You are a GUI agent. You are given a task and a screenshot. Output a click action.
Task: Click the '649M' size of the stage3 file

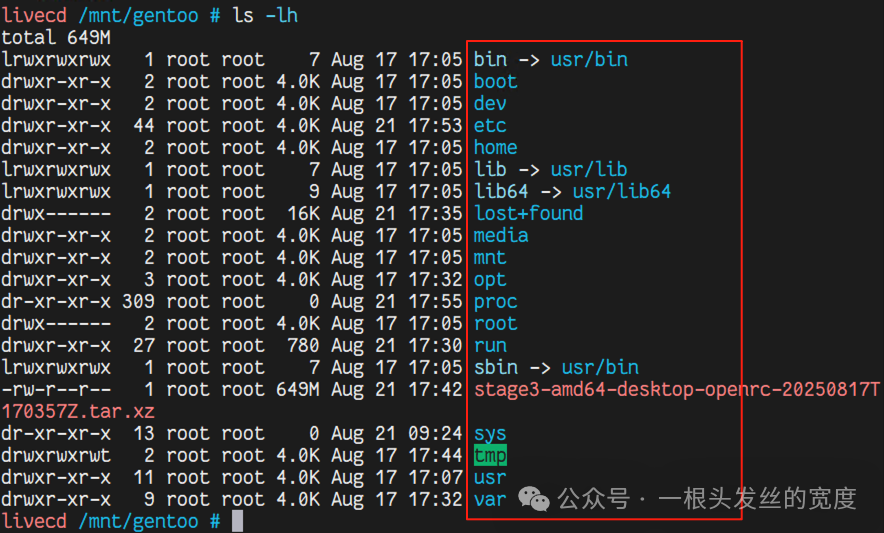click(298, 390)
